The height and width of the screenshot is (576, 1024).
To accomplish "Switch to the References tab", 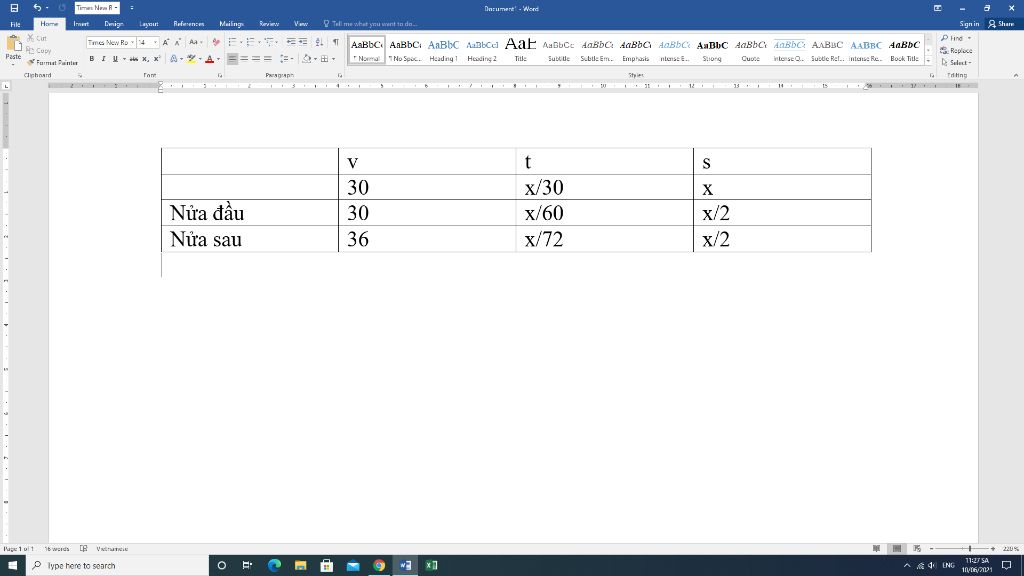I will [189, 24].
